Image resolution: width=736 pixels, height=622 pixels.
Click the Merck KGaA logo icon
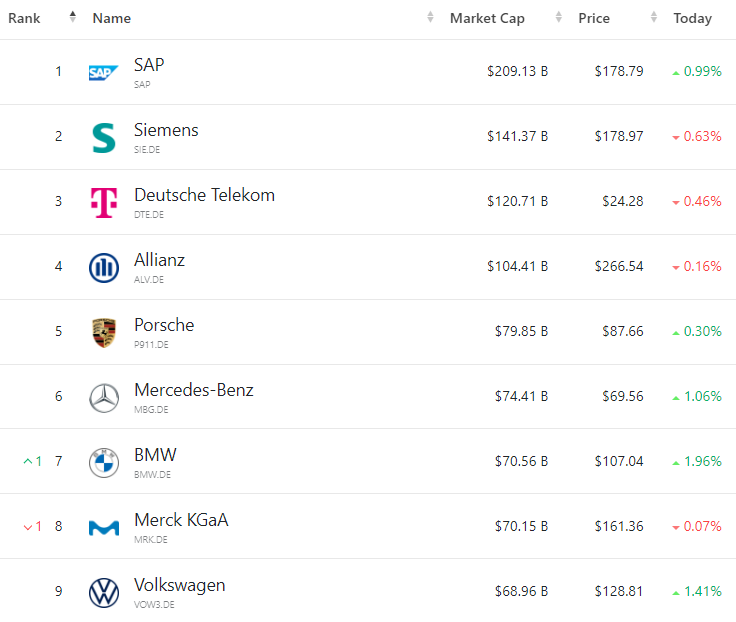(103, 527)
